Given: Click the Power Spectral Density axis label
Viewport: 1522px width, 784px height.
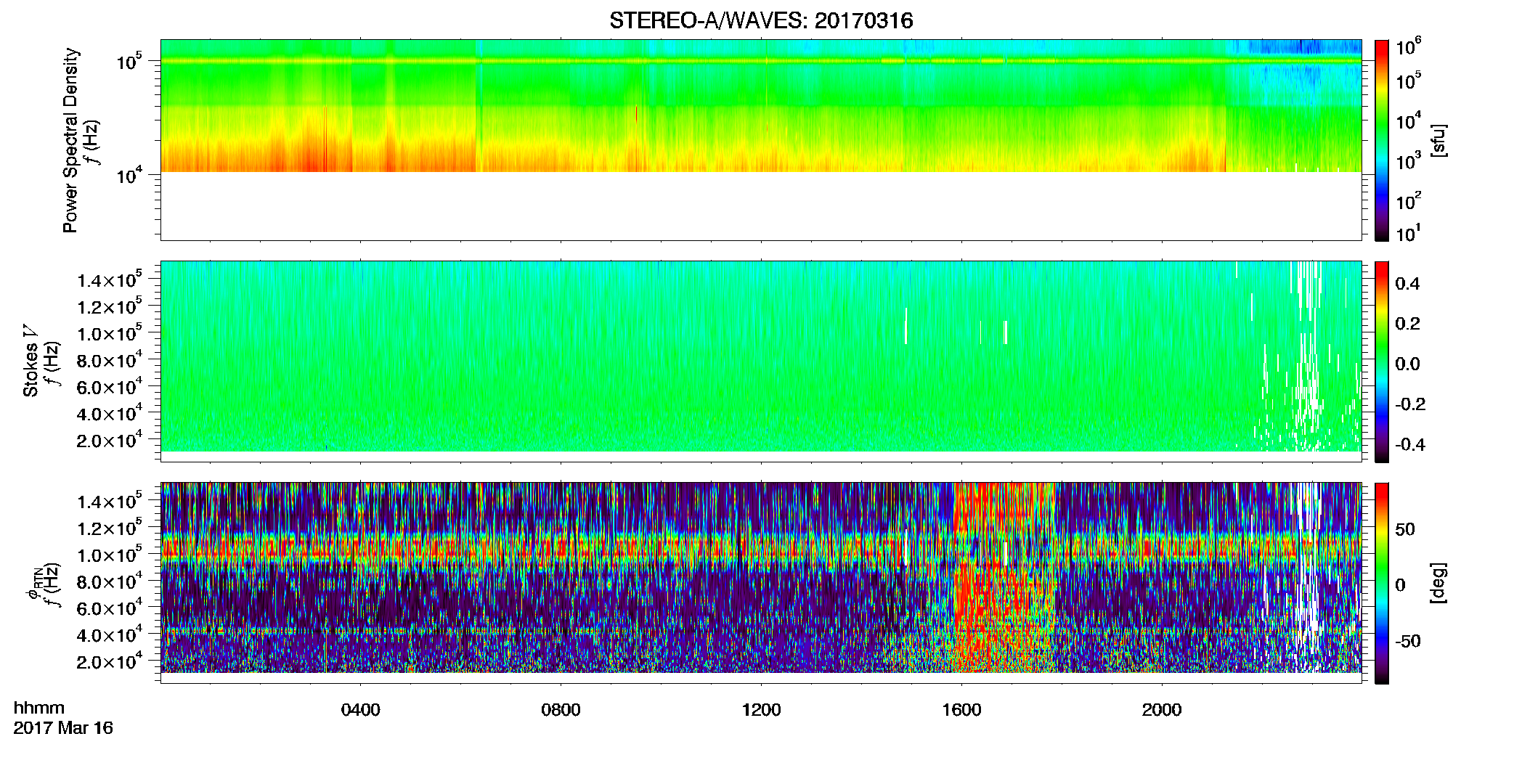Looking at the screenshot, I should click(x=70, y=140).
